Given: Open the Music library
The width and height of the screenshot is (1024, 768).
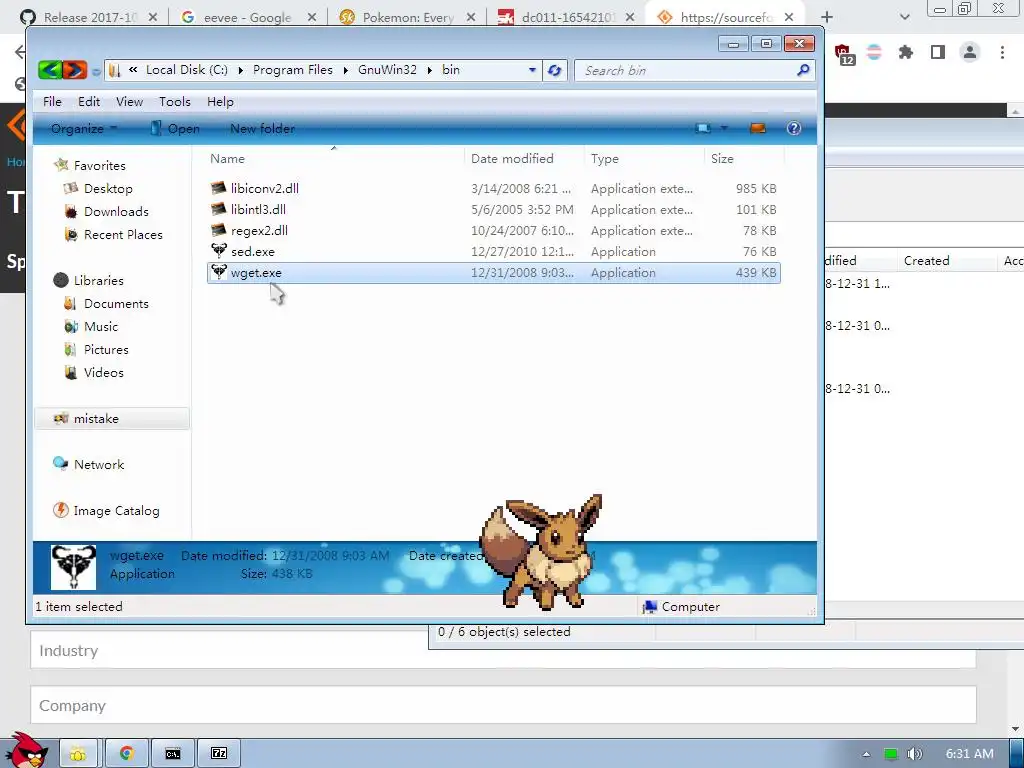Looking at the screenshot, I should coord(101,326).
